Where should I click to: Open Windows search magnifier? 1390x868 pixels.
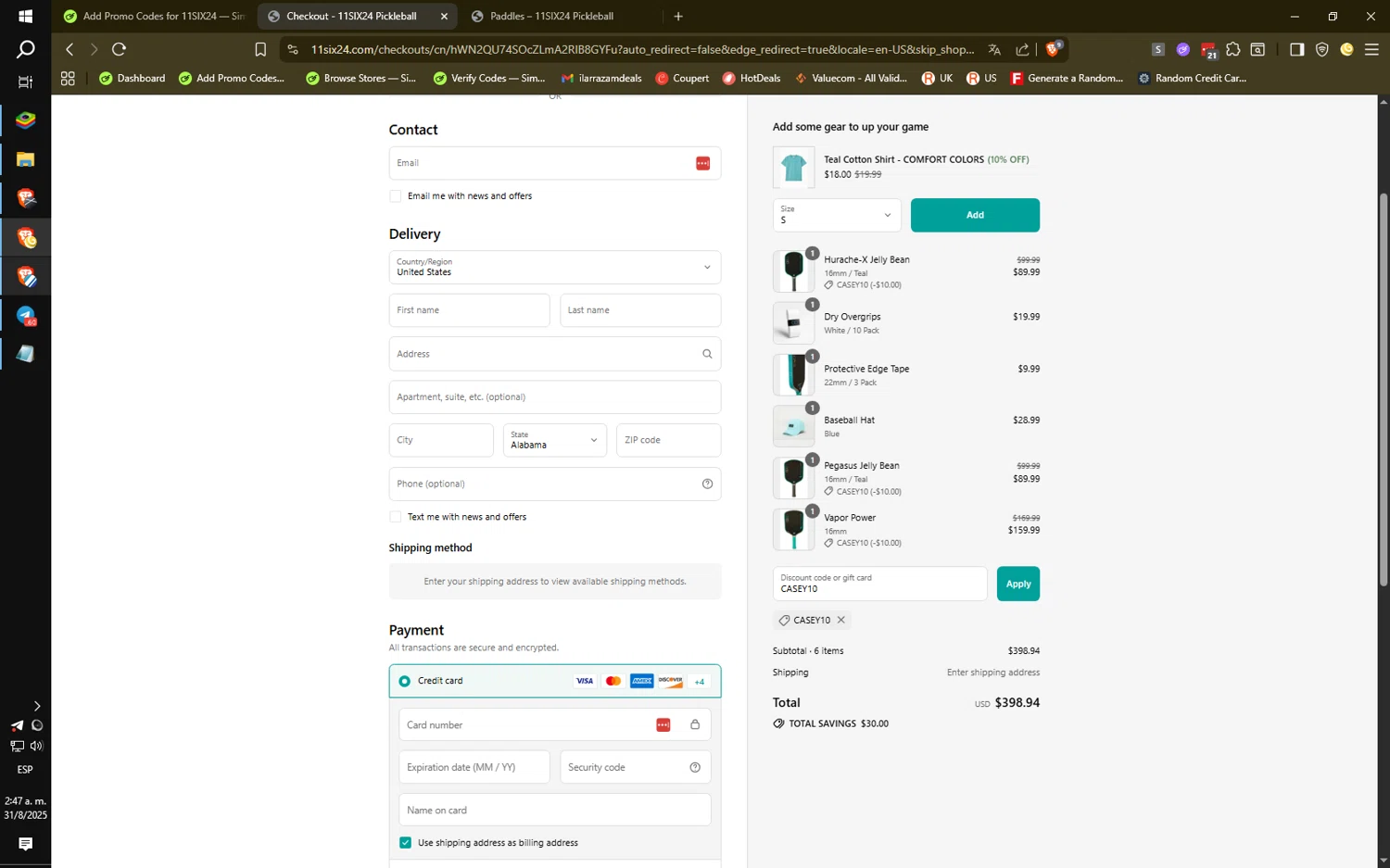click(x=25, y=49)
